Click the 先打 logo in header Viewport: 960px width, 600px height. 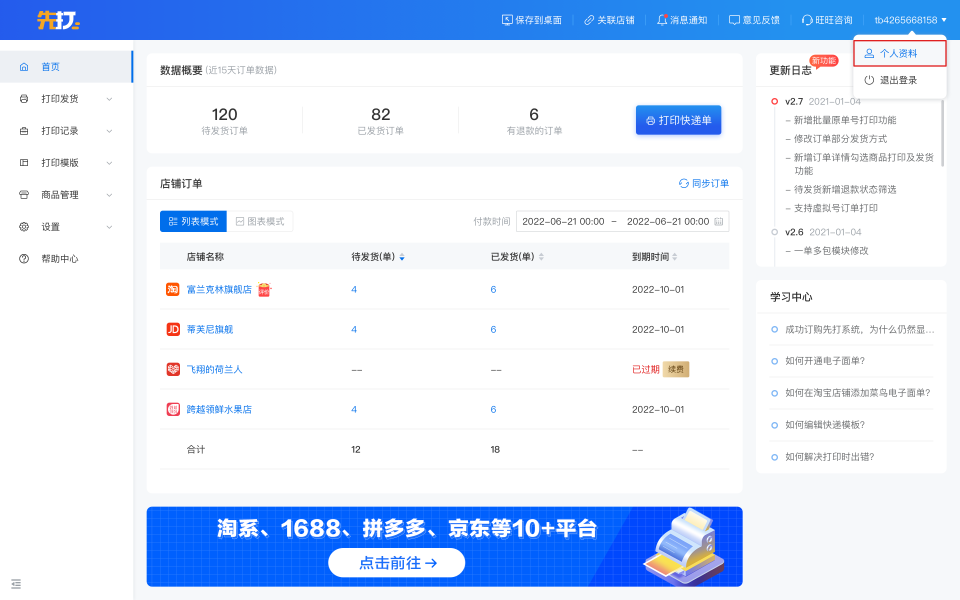point(58,20)
